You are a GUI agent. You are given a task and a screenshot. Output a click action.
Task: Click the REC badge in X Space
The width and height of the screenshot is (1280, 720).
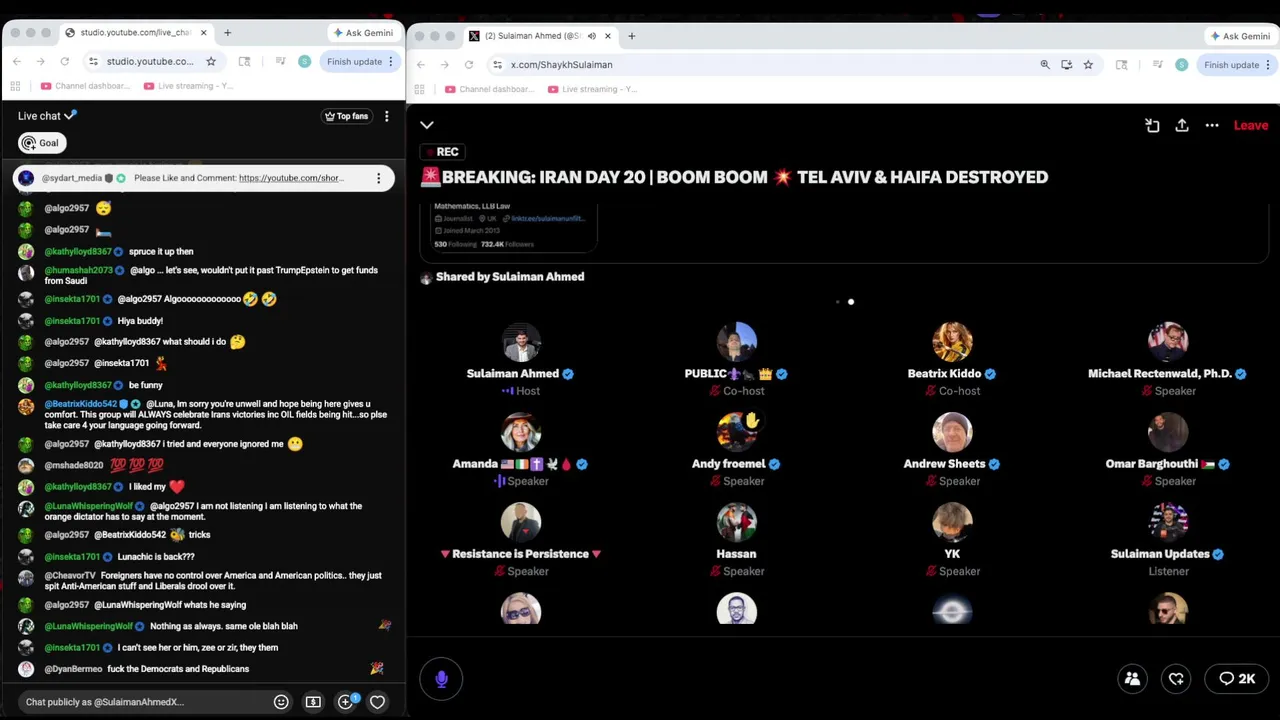point(441,152)
